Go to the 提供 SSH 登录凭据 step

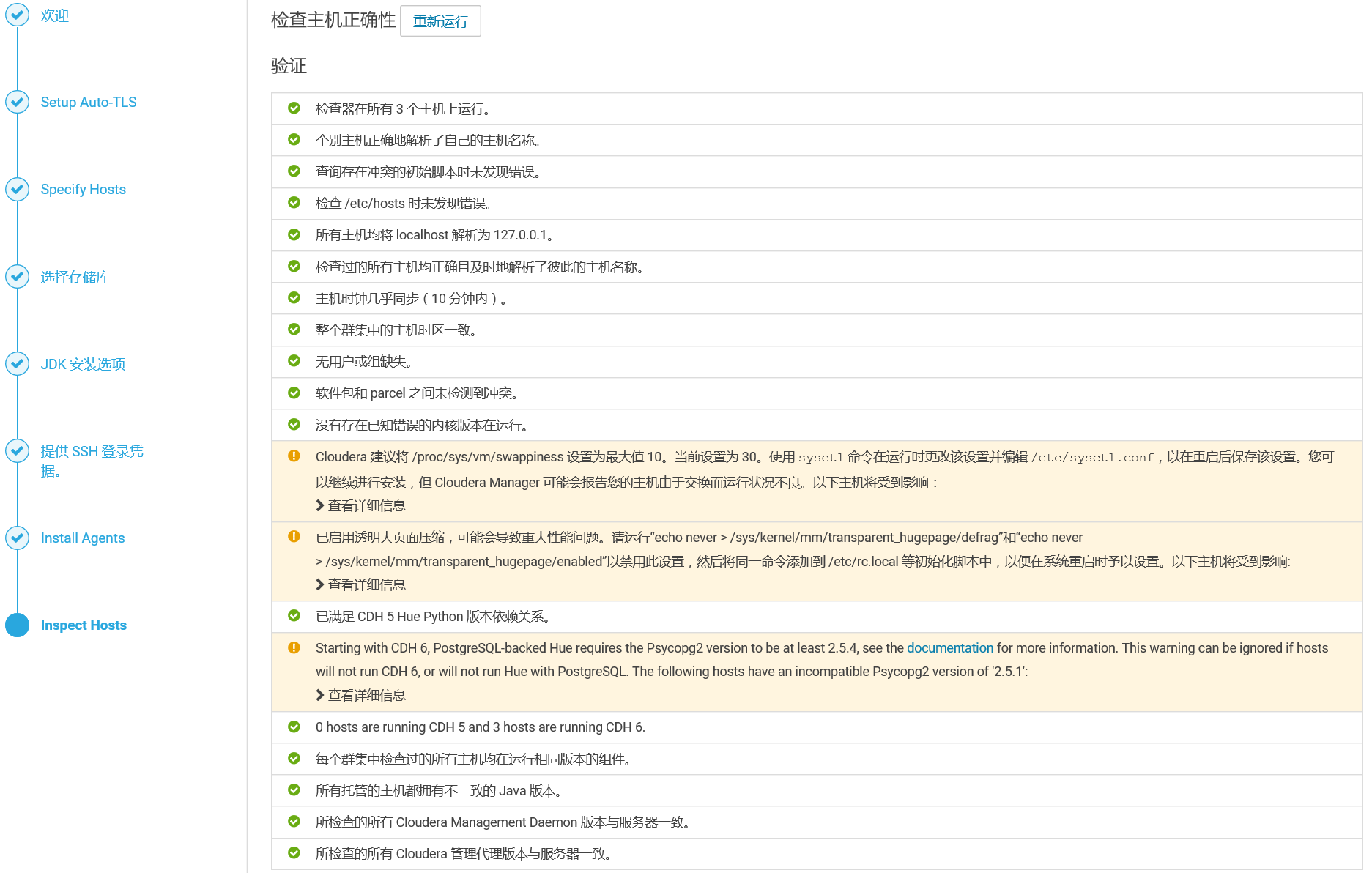92,461
